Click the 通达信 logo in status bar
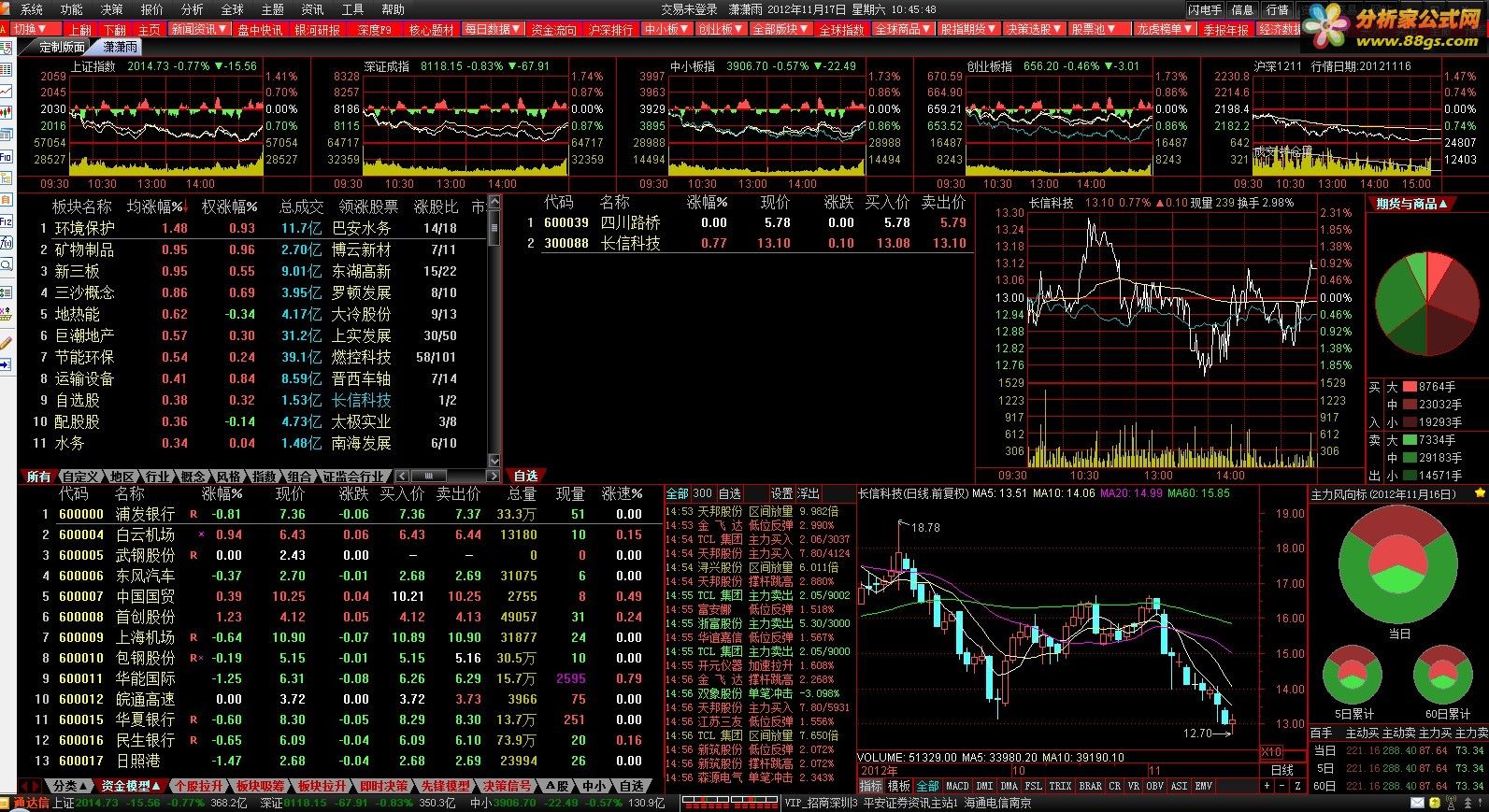This screenshot has height=812, width=1489. pos(31,803)
